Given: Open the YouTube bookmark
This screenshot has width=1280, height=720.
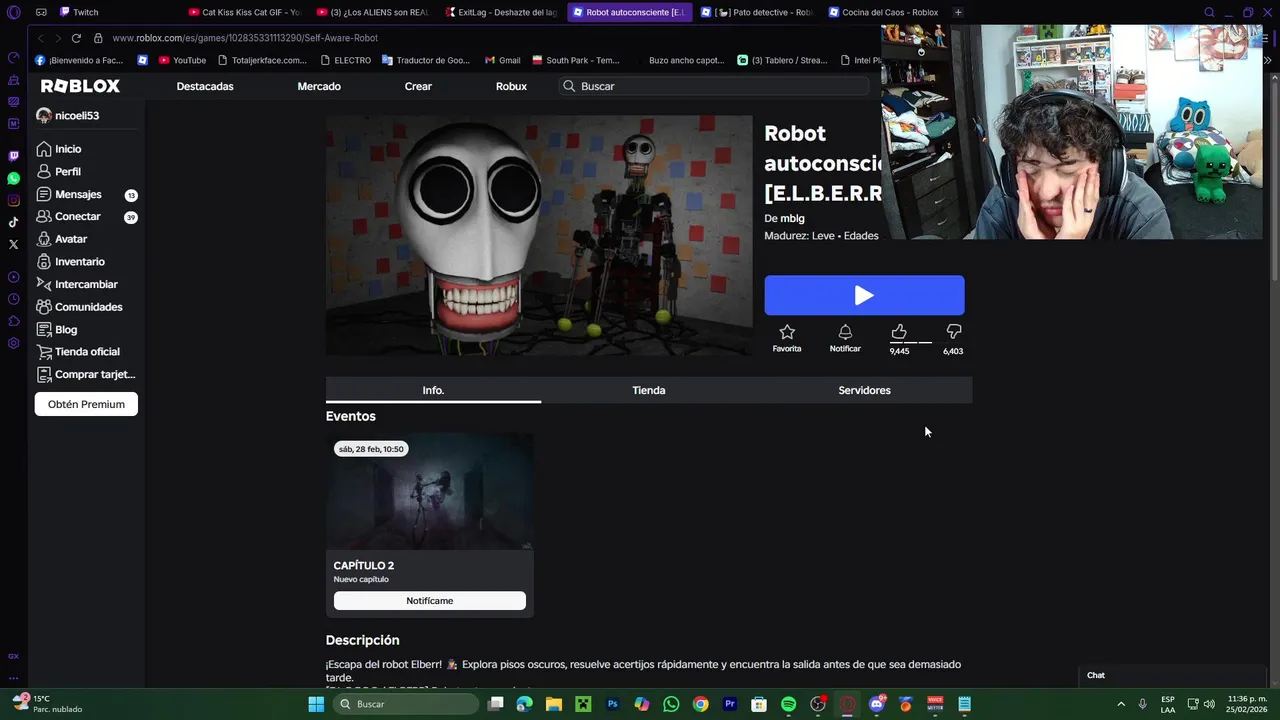Looking at the screenshot, I should pos(183,60).
